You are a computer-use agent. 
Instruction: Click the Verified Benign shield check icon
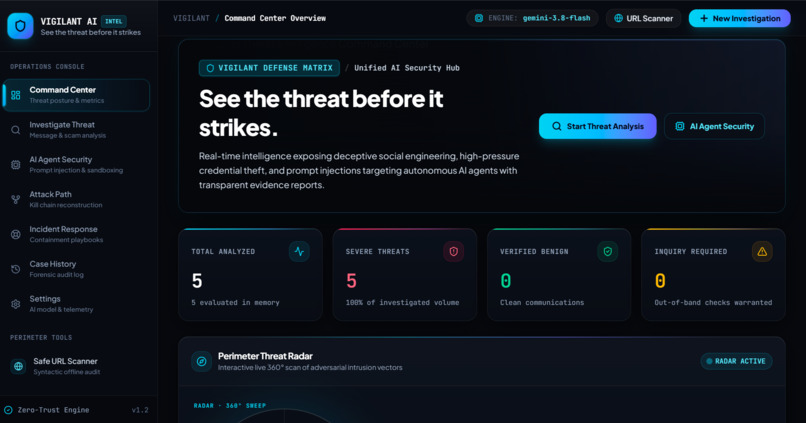click(608, 251)
